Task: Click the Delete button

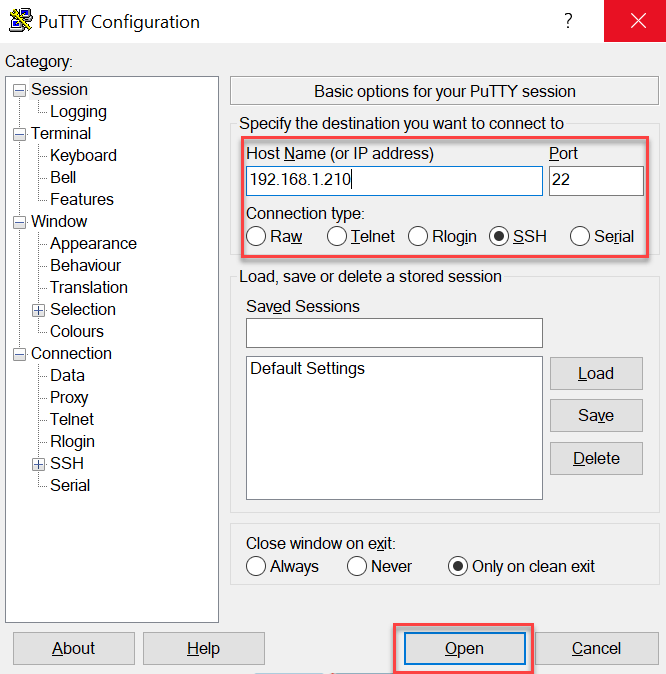Action: point(596,459)
